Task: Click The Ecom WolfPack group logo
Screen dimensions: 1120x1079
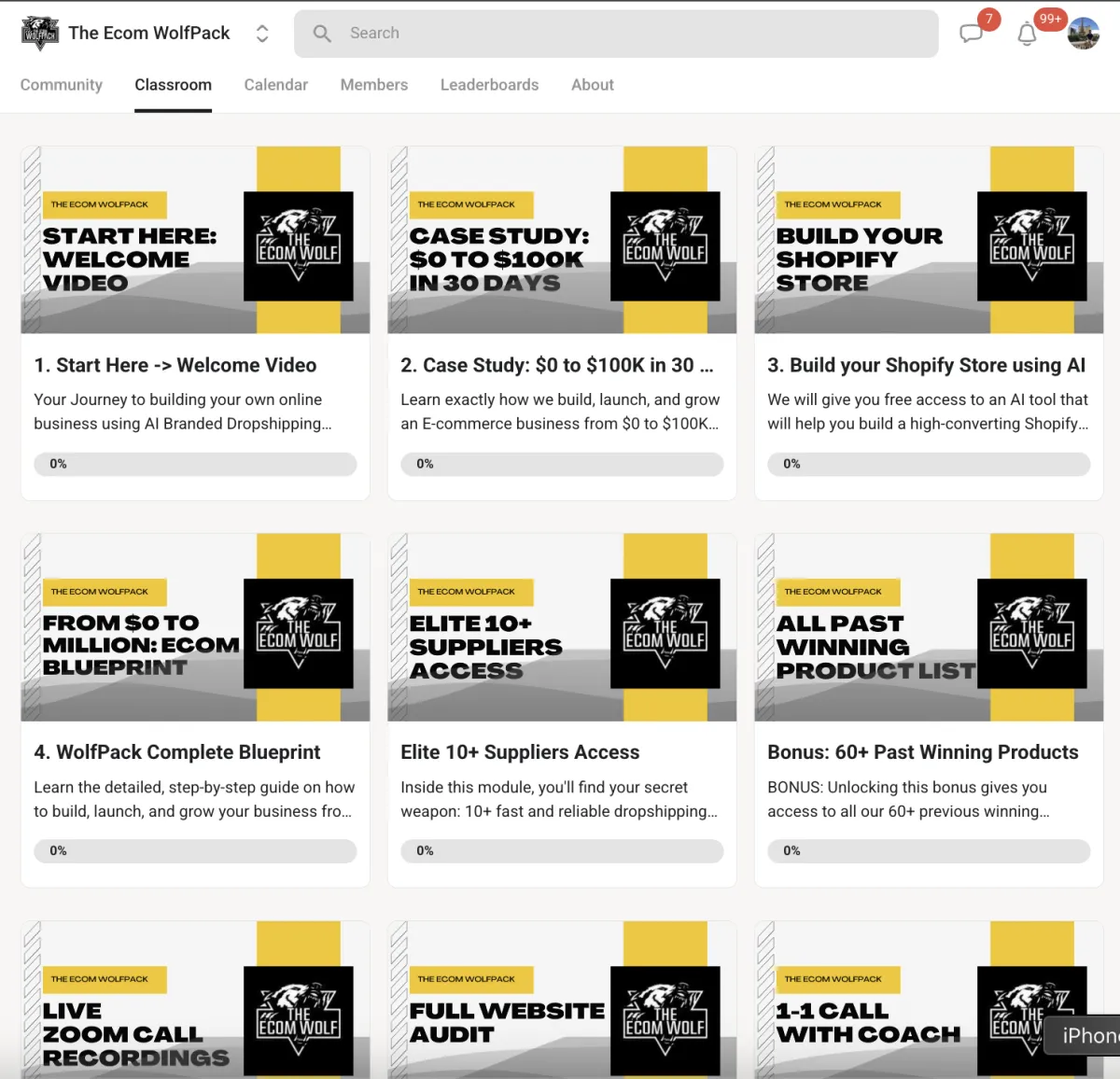Action: coord(40,34)
